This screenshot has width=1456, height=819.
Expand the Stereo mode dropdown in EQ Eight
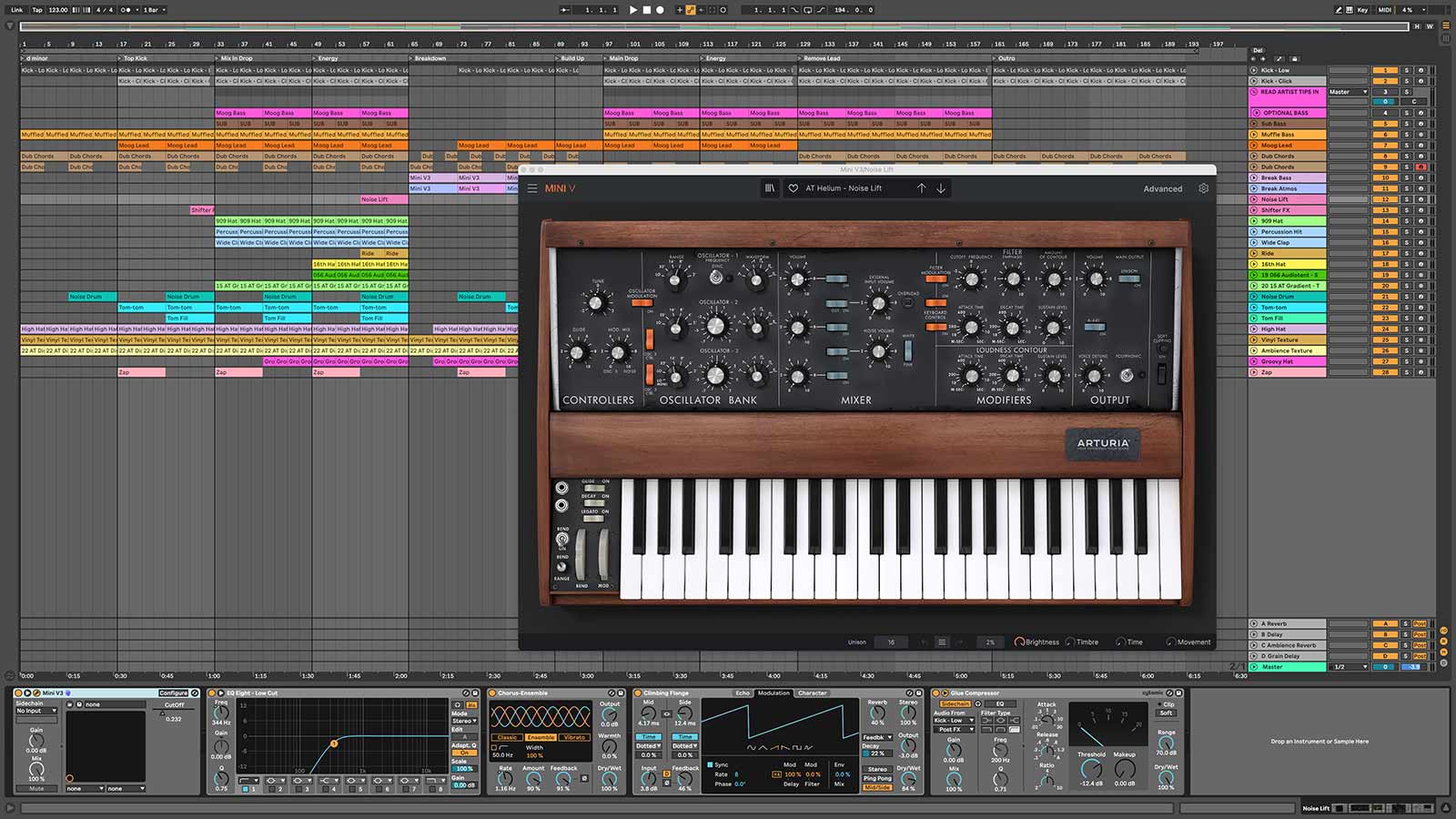pyautogui.click(x=465, y=721)
